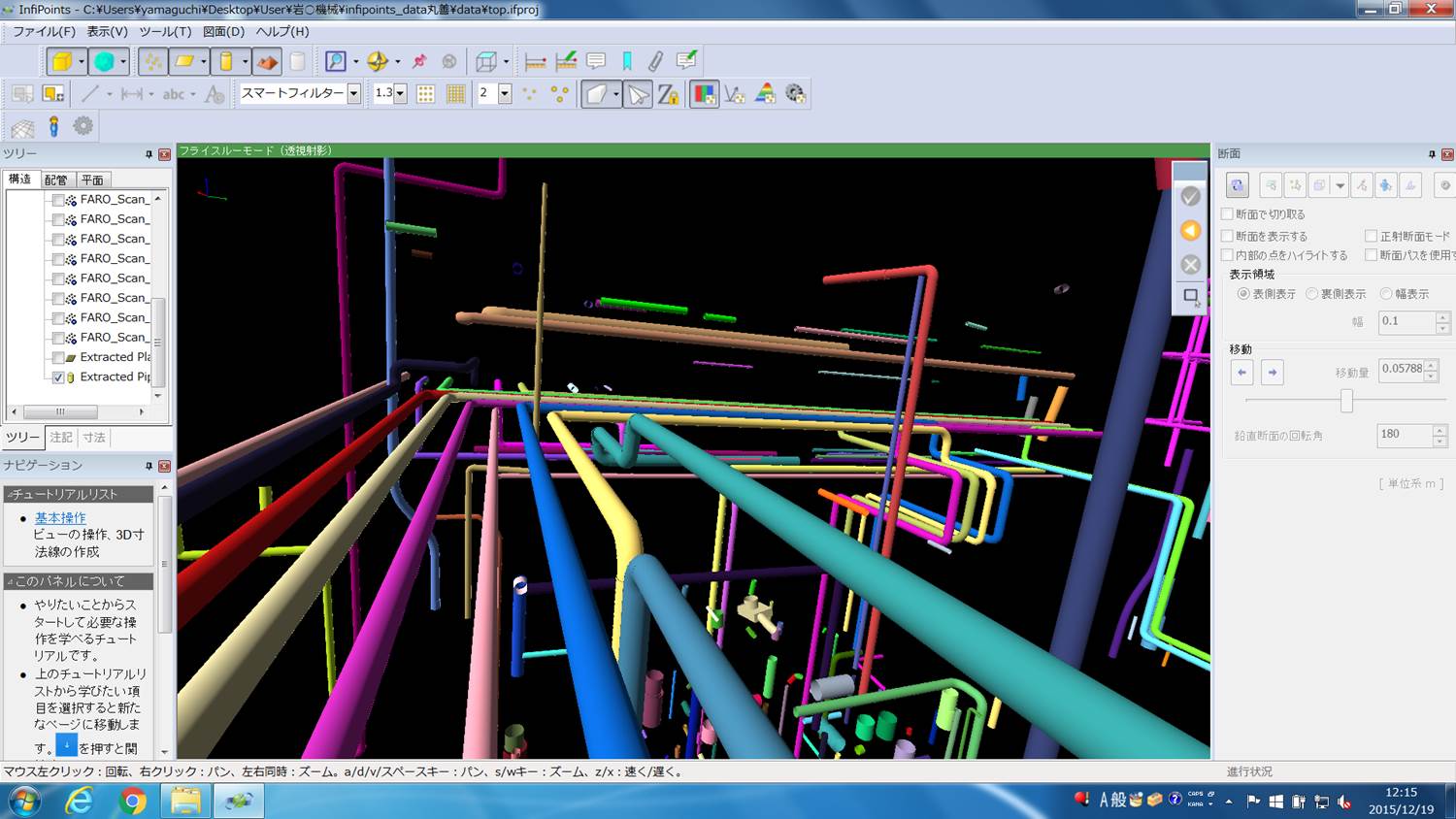1456x819 pixels.
Task: Switch to the 配管 tab
Action: (x=56, y=180)
